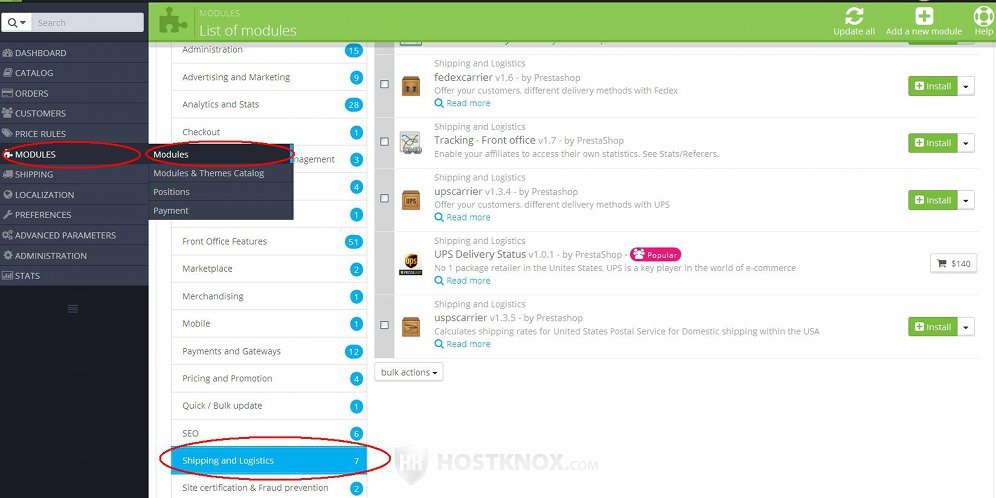The width and height of the screenshot is (996, 498).
Task: Click the magnifier icon beside upscarrier Read more
Action: point(439,217)
